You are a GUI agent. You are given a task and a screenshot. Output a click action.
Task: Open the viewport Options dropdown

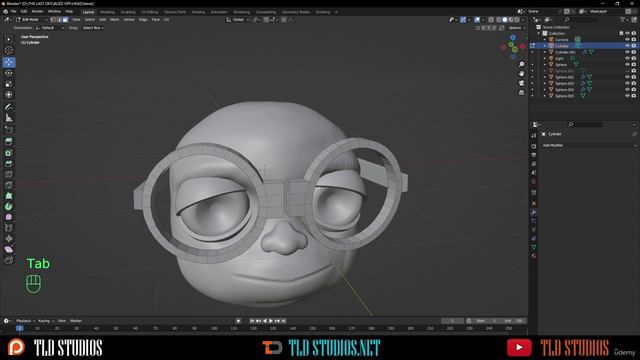click(516, 28)
